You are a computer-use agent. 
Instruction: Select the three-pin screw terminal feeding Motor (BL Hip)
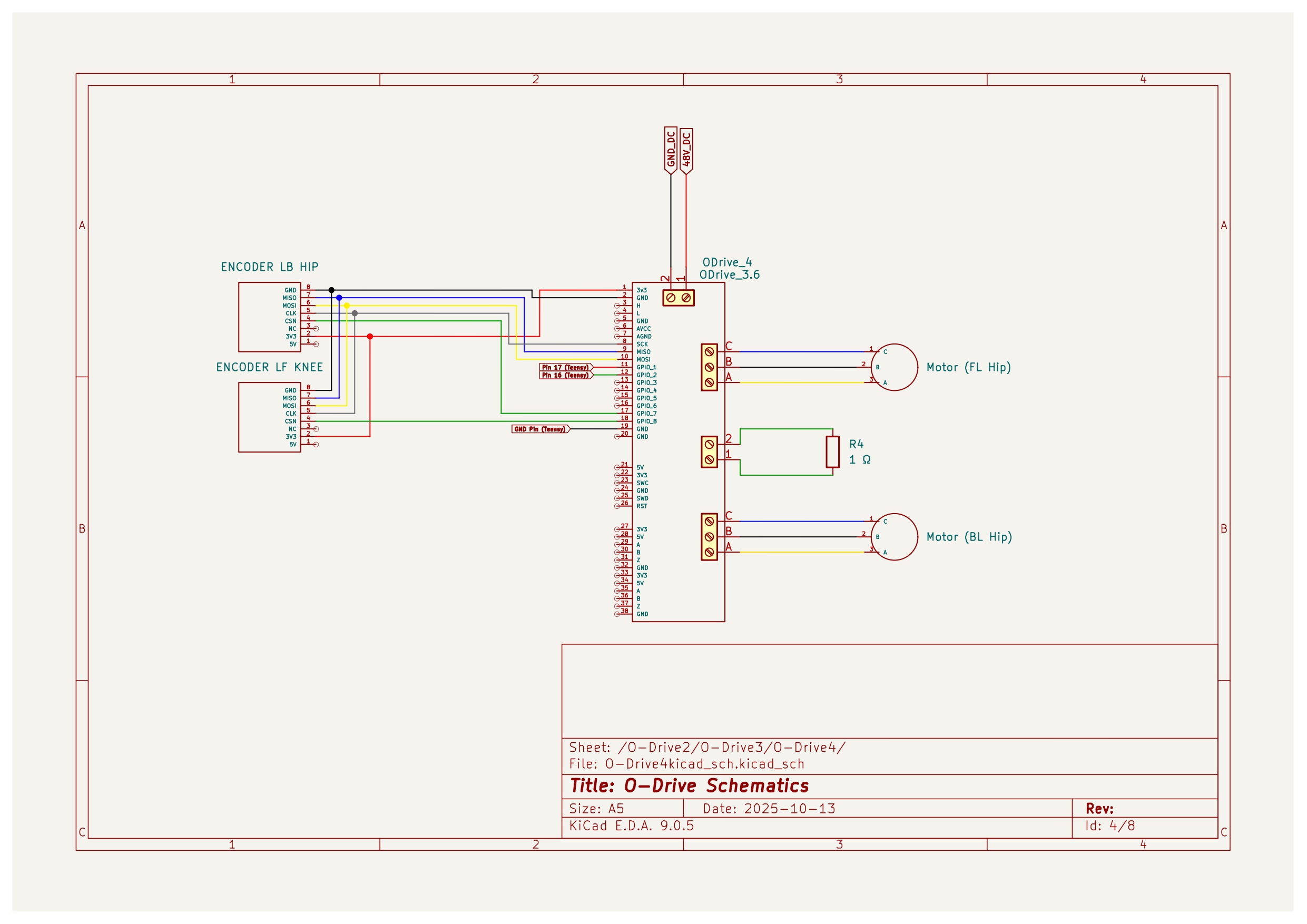pyautogui.click(x=709, y=537)
